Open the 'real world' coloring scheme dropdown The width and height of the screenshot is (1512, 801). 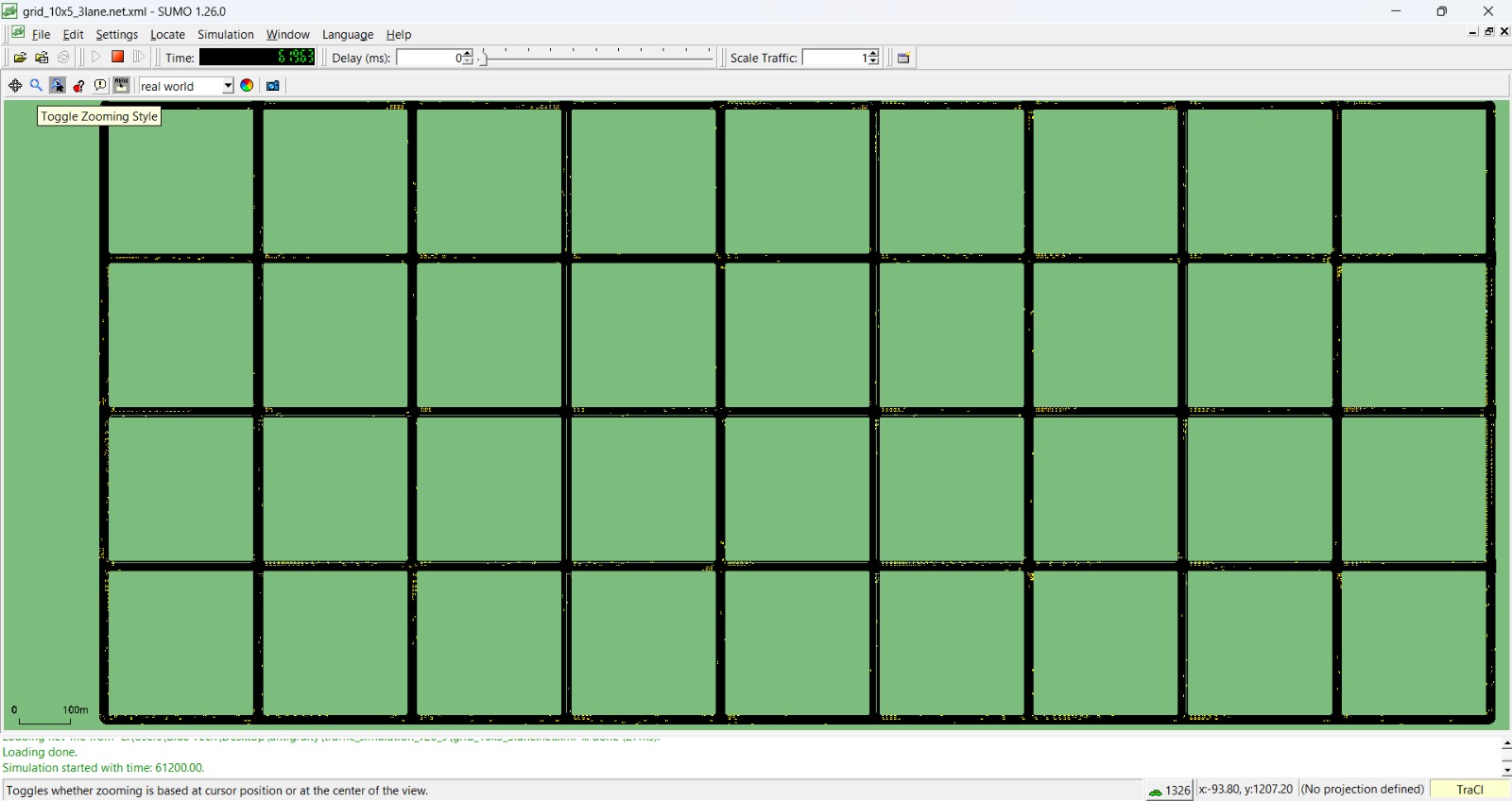click(186, 86)
